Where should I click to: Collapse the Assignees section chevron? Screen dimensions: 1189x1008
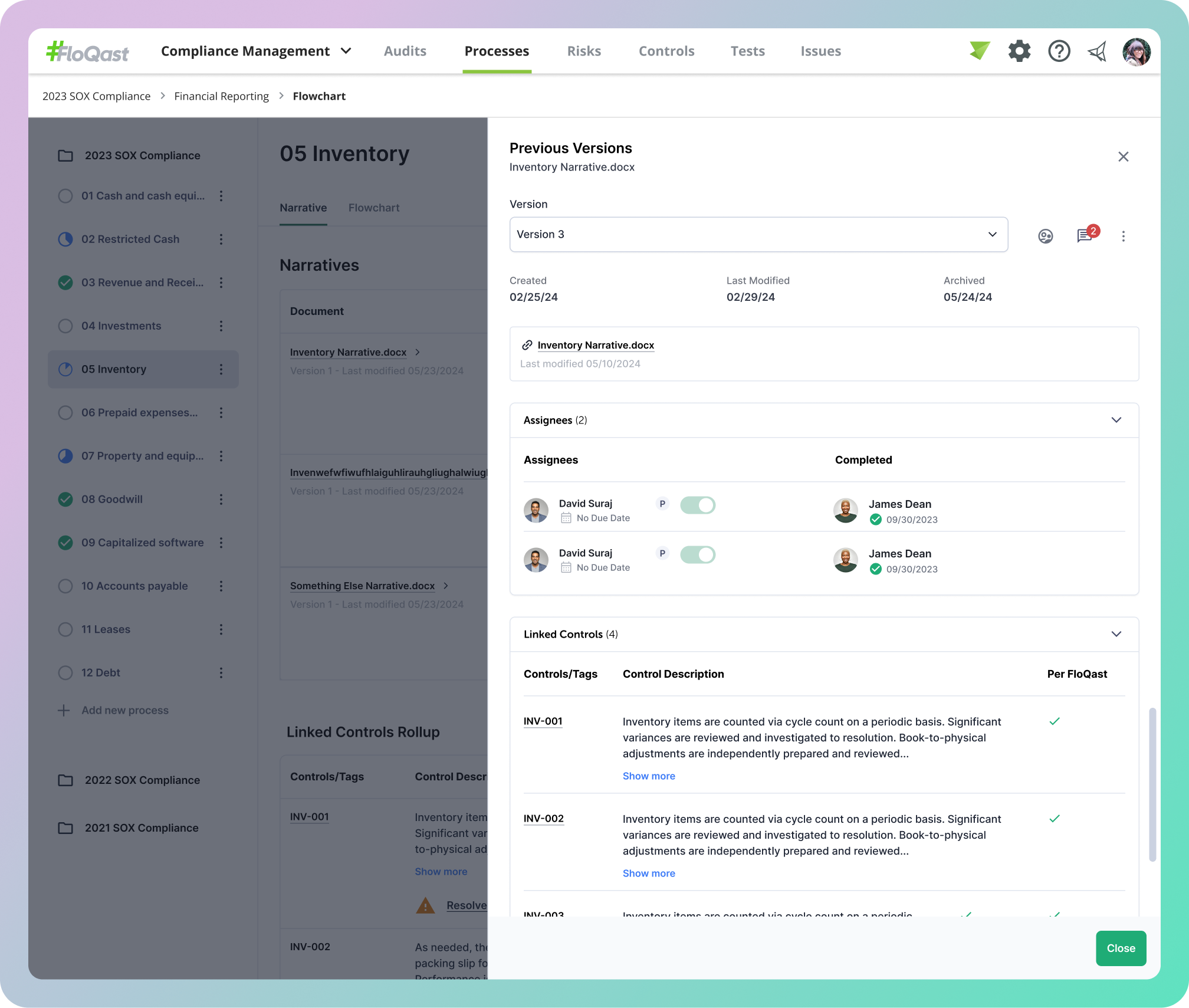tap(1116, 420)
